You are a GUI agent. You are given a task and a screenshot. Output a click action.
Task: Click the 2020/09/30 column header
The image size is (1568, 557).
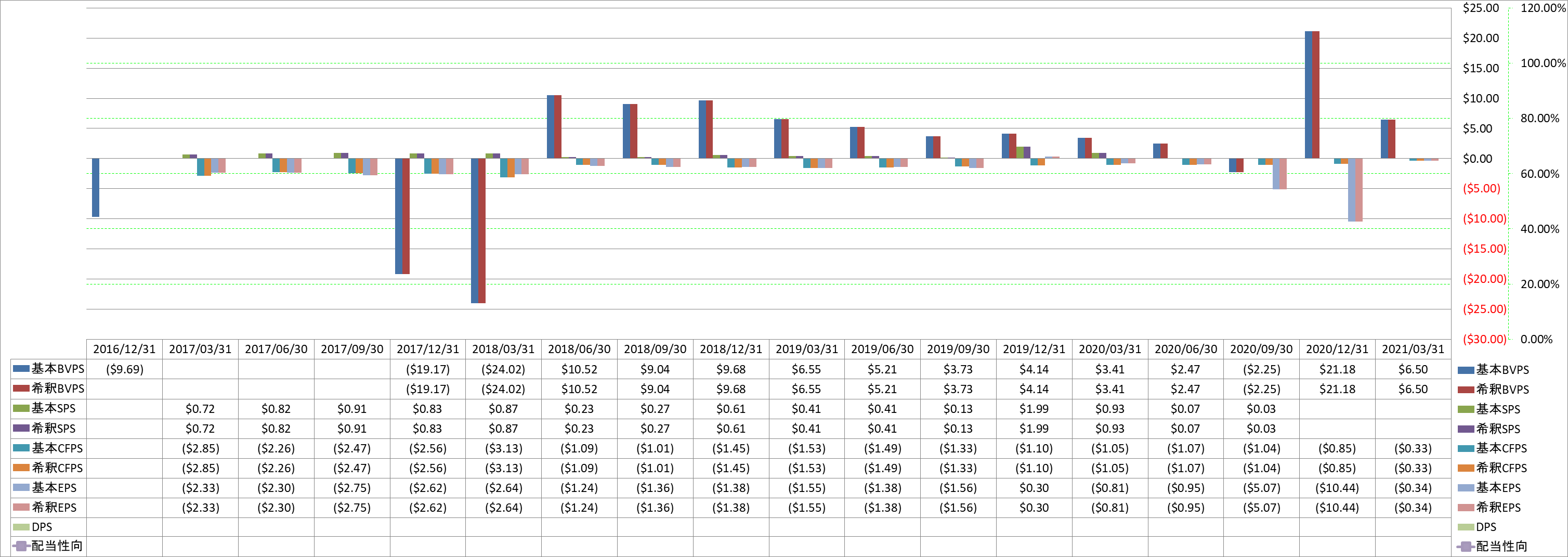pos(1261,349)
